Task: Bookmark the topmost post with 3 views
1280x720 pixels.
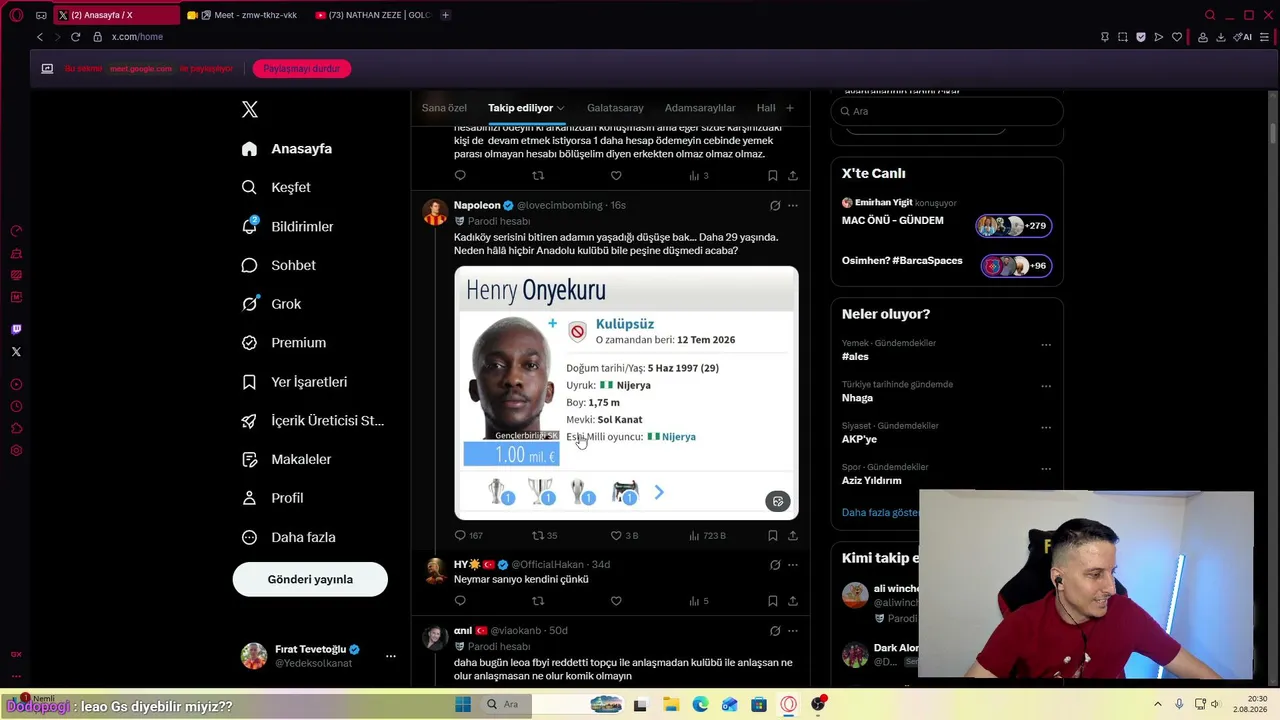Action: click(773, 176)
